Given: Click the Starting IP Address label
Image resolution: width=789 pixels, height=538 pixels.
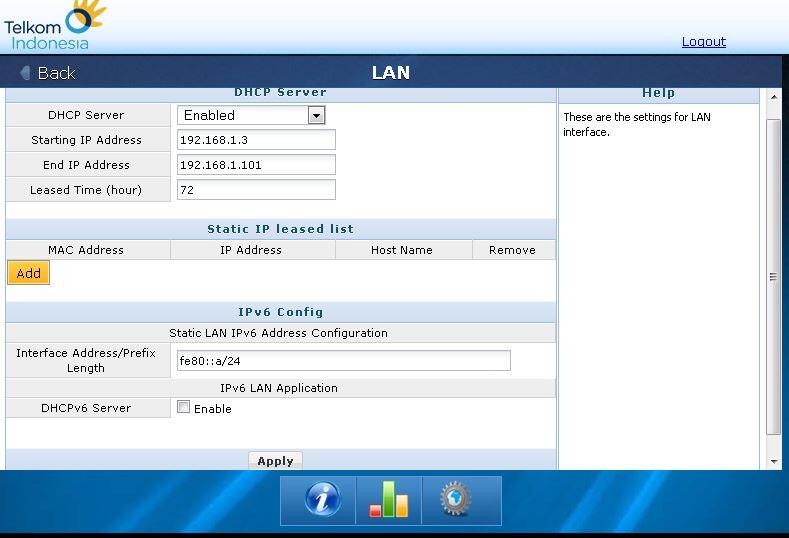Looking at the screenshot, I should click(x=86, y=140).
